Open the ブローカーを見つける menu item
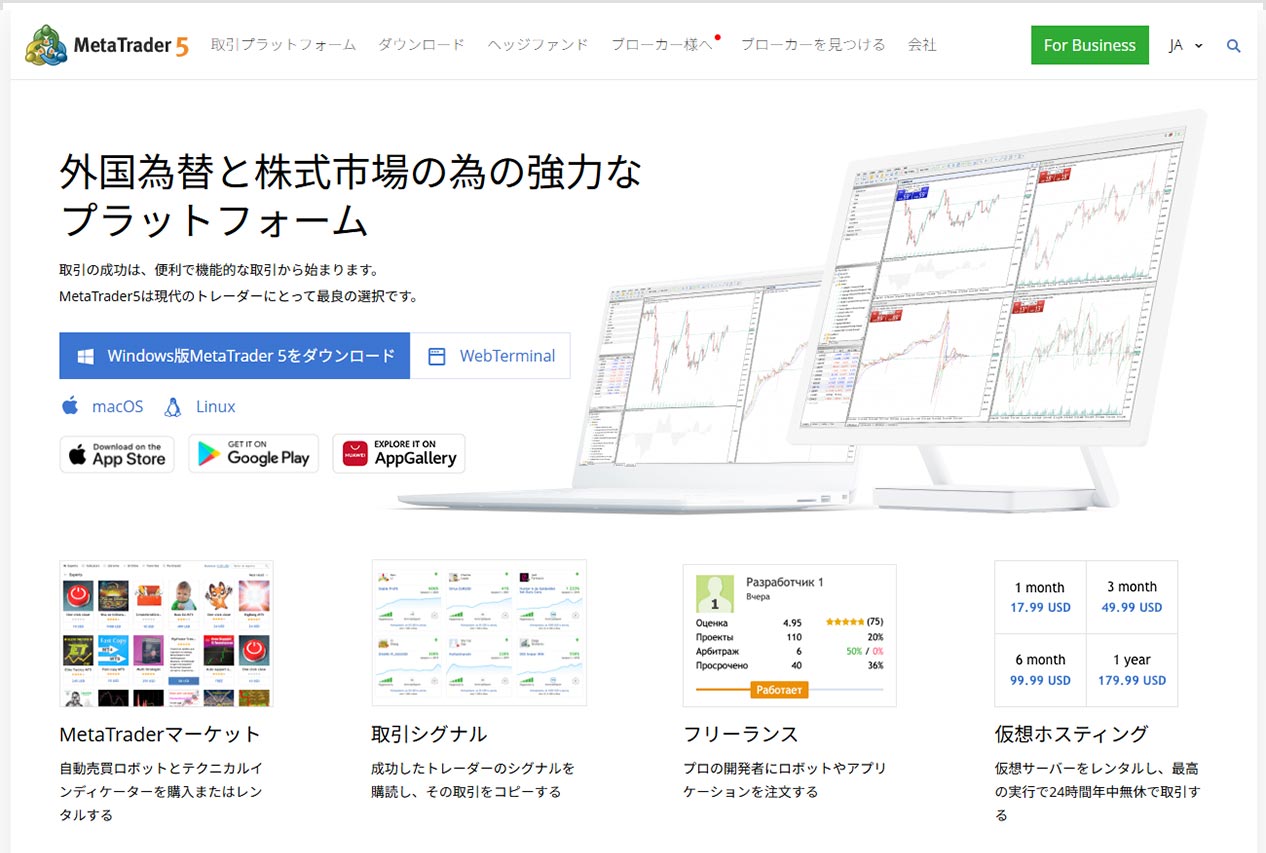The image size is (1266, 853). point(813,45)
